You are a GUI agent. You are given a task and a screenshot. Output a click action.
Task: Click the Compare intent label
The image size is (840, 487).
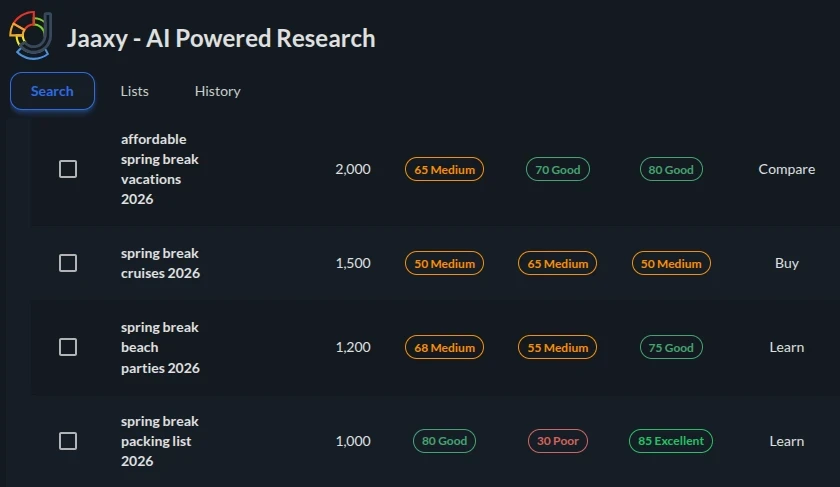click(786, 169)
